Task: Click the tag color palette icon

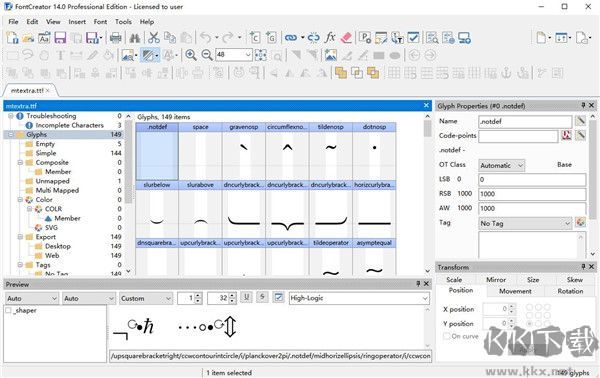Action: (x=580, y=222)
